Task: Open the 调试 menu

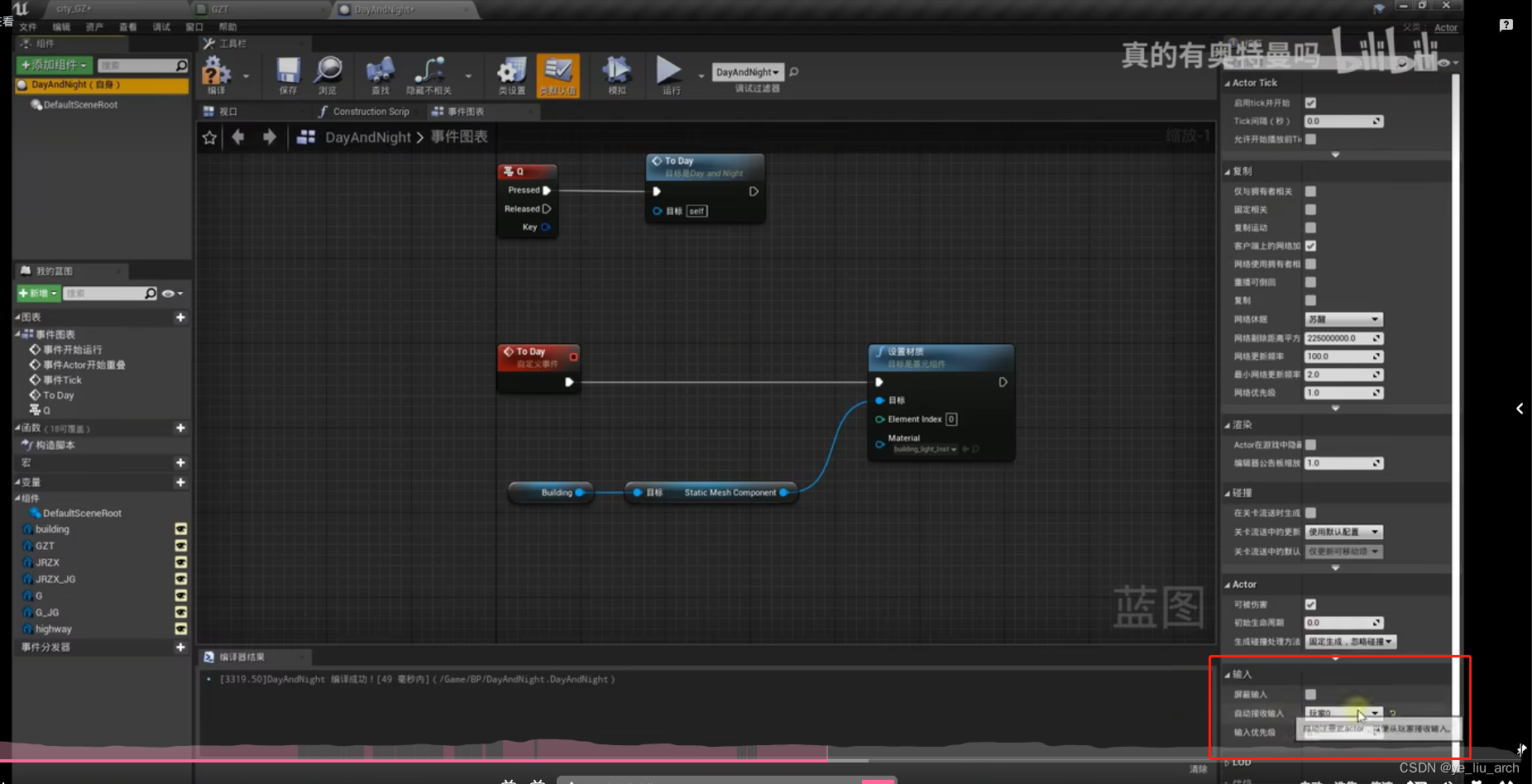Action: pos(161,27)
